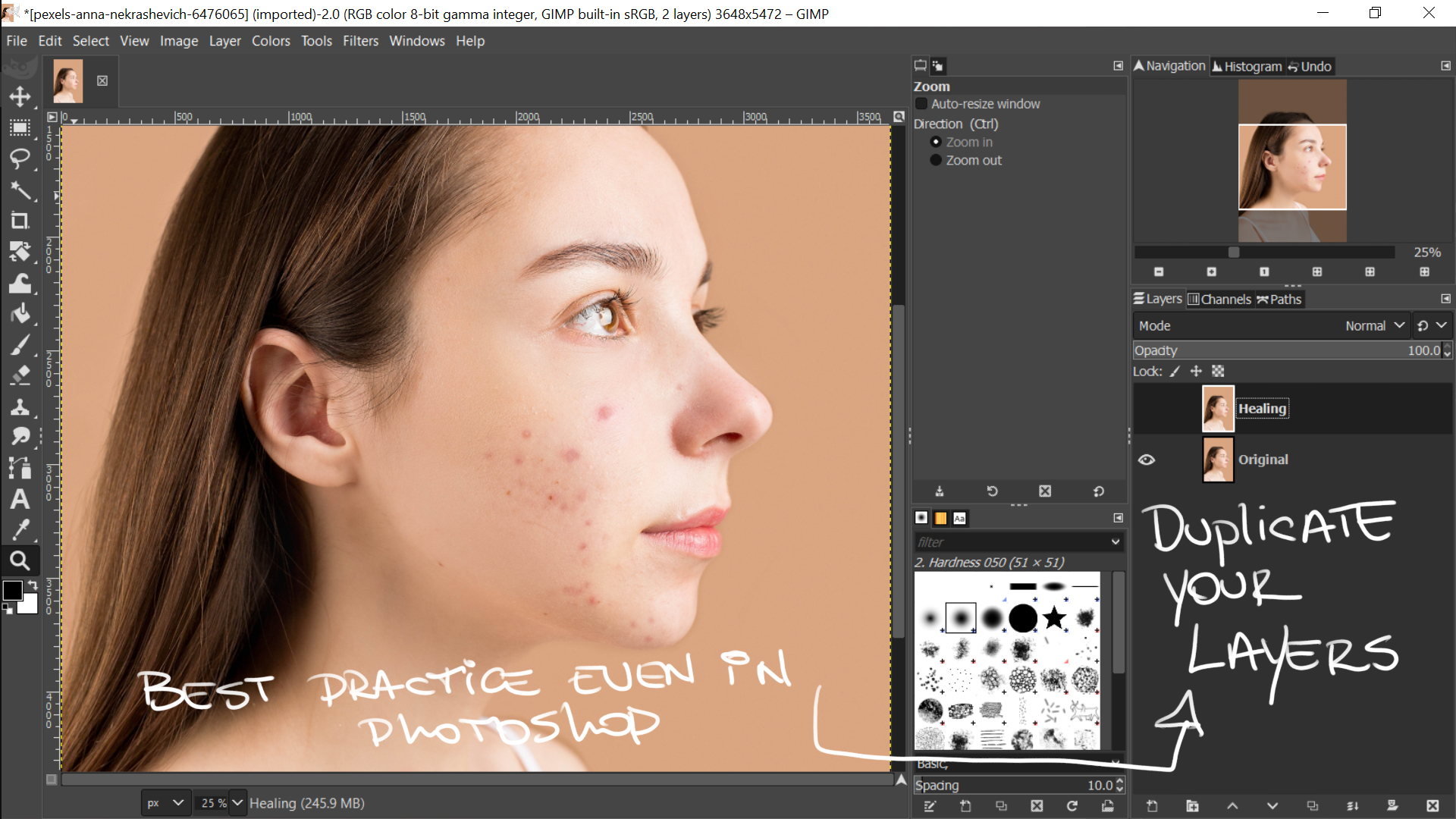Toggle visibility of the Original layer
The width and height of the screenshot is (1456, 819).
click(1147, 460)
